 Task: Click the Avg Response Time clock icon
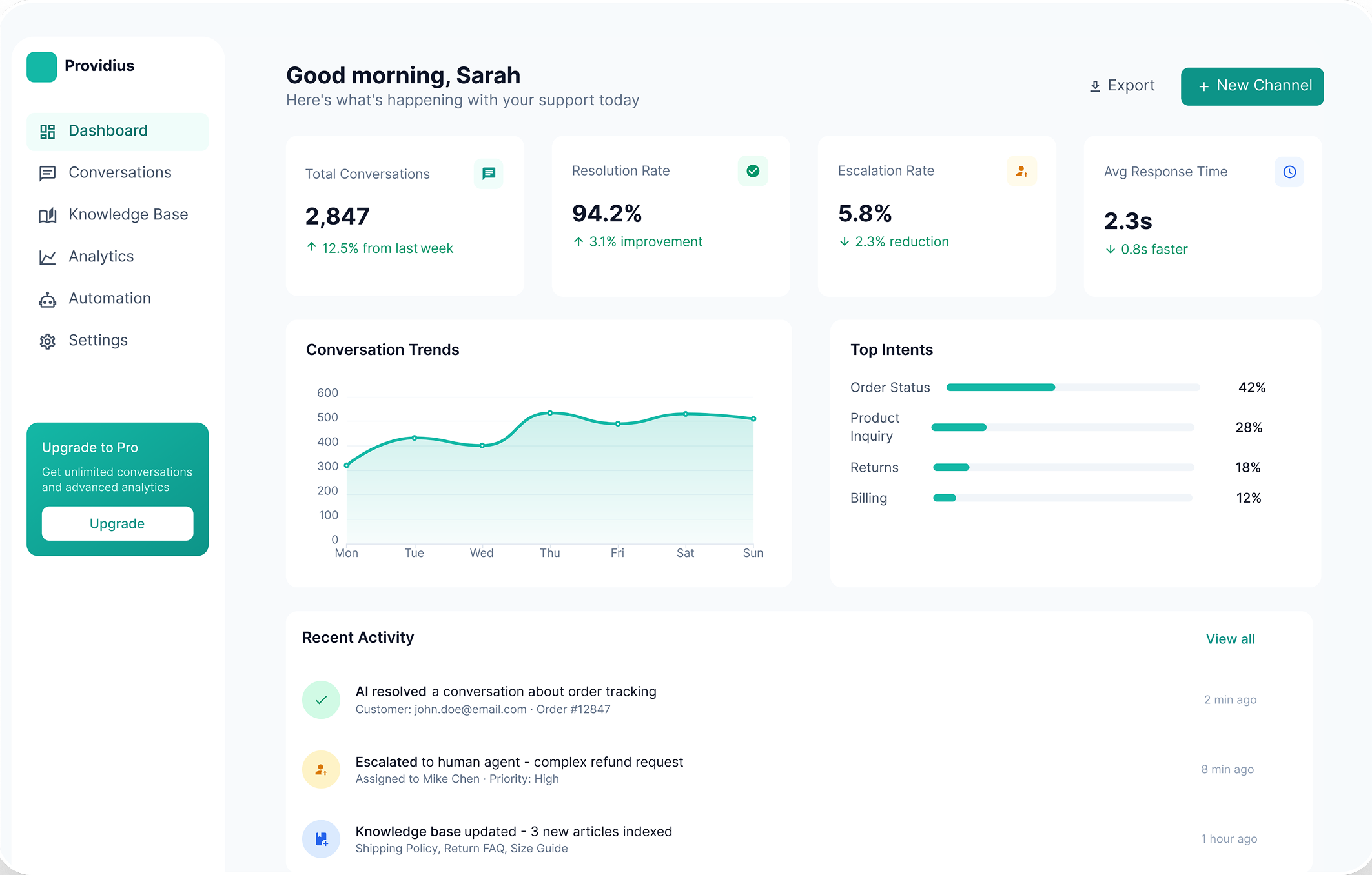coord(1289,172)
